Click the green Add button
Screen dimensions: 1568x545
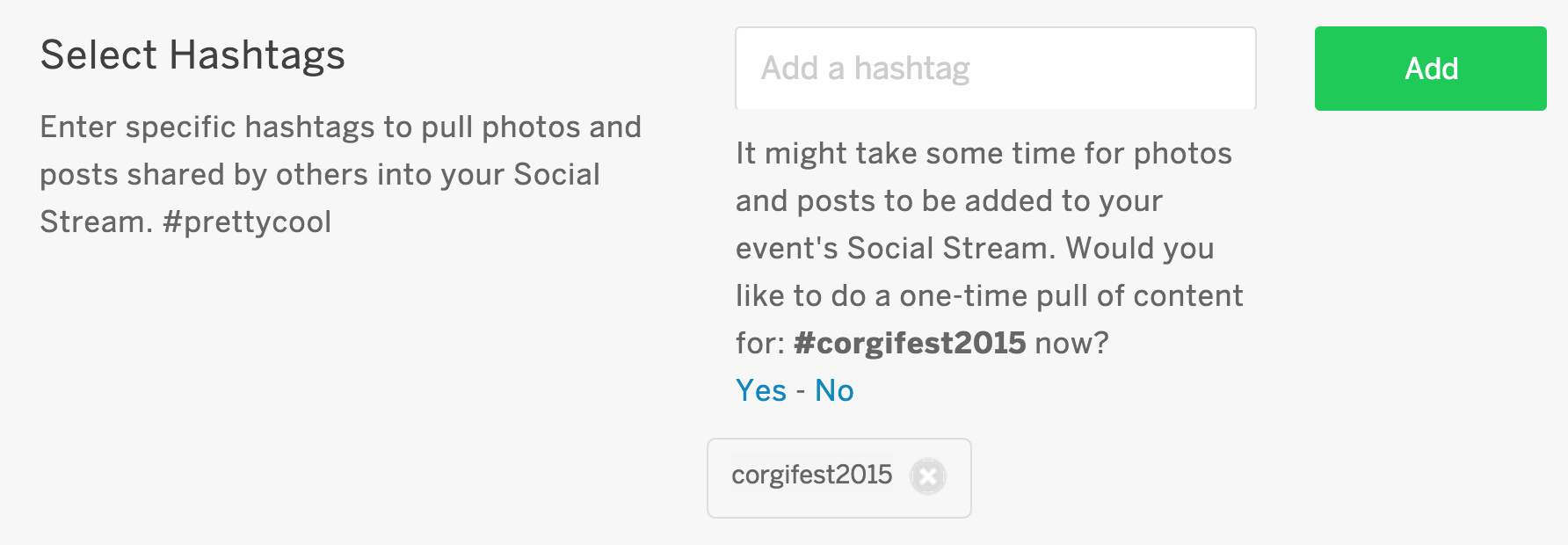[1430, 69]
